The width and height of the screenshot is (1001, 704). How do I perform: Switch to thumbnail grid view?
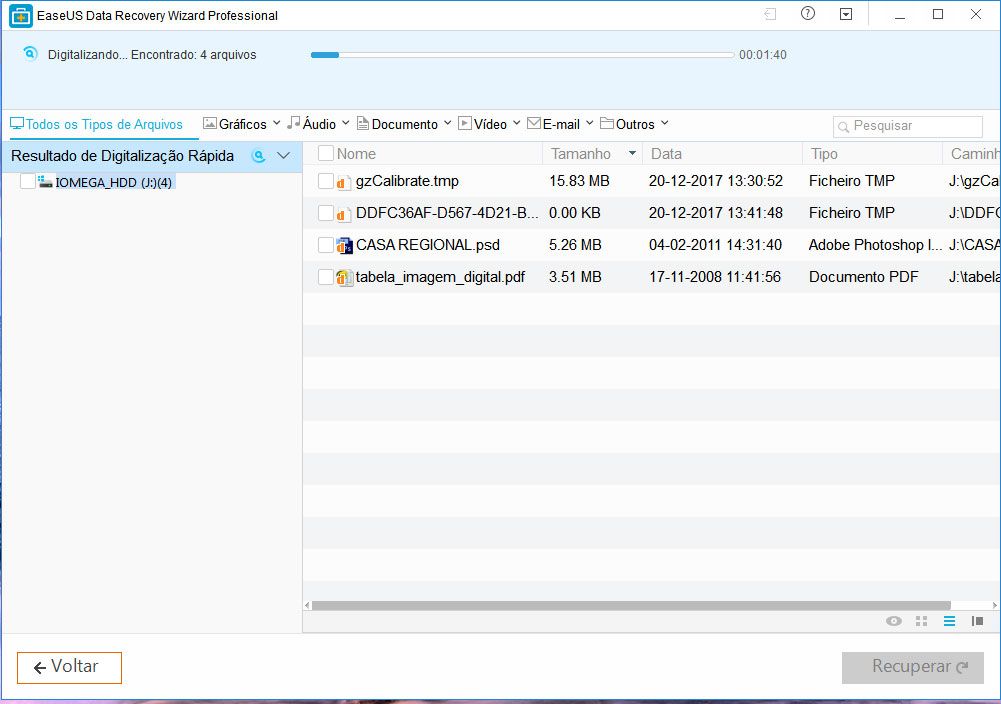point(921,621)
